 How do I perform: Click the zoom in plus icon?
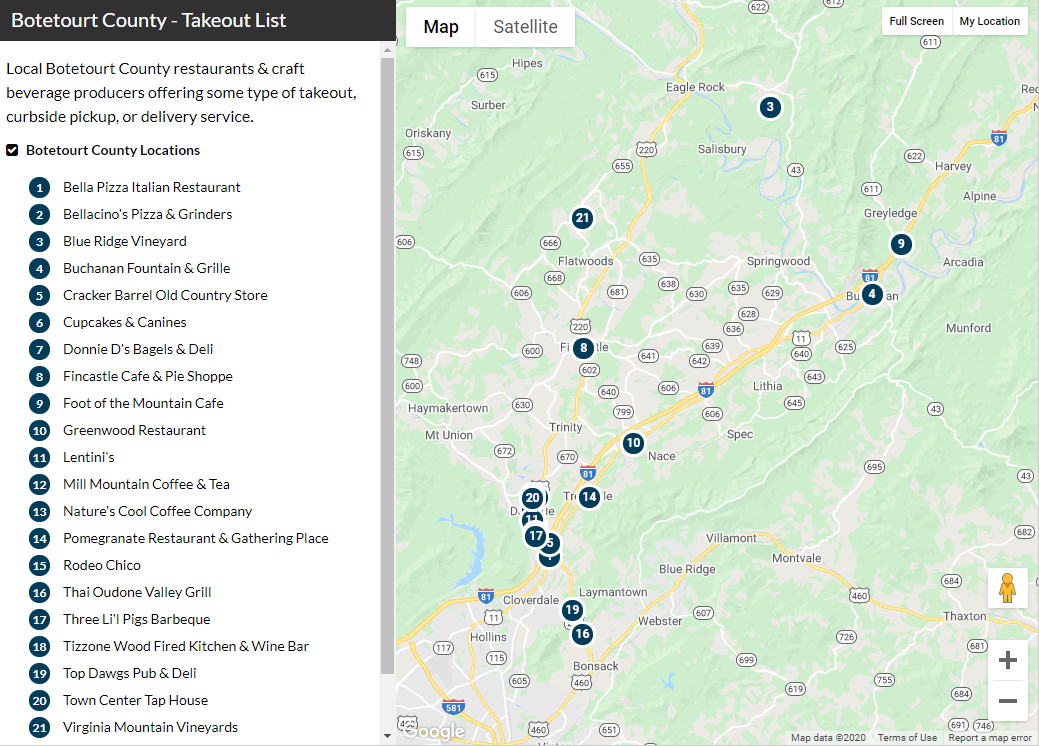point(1007,659)
